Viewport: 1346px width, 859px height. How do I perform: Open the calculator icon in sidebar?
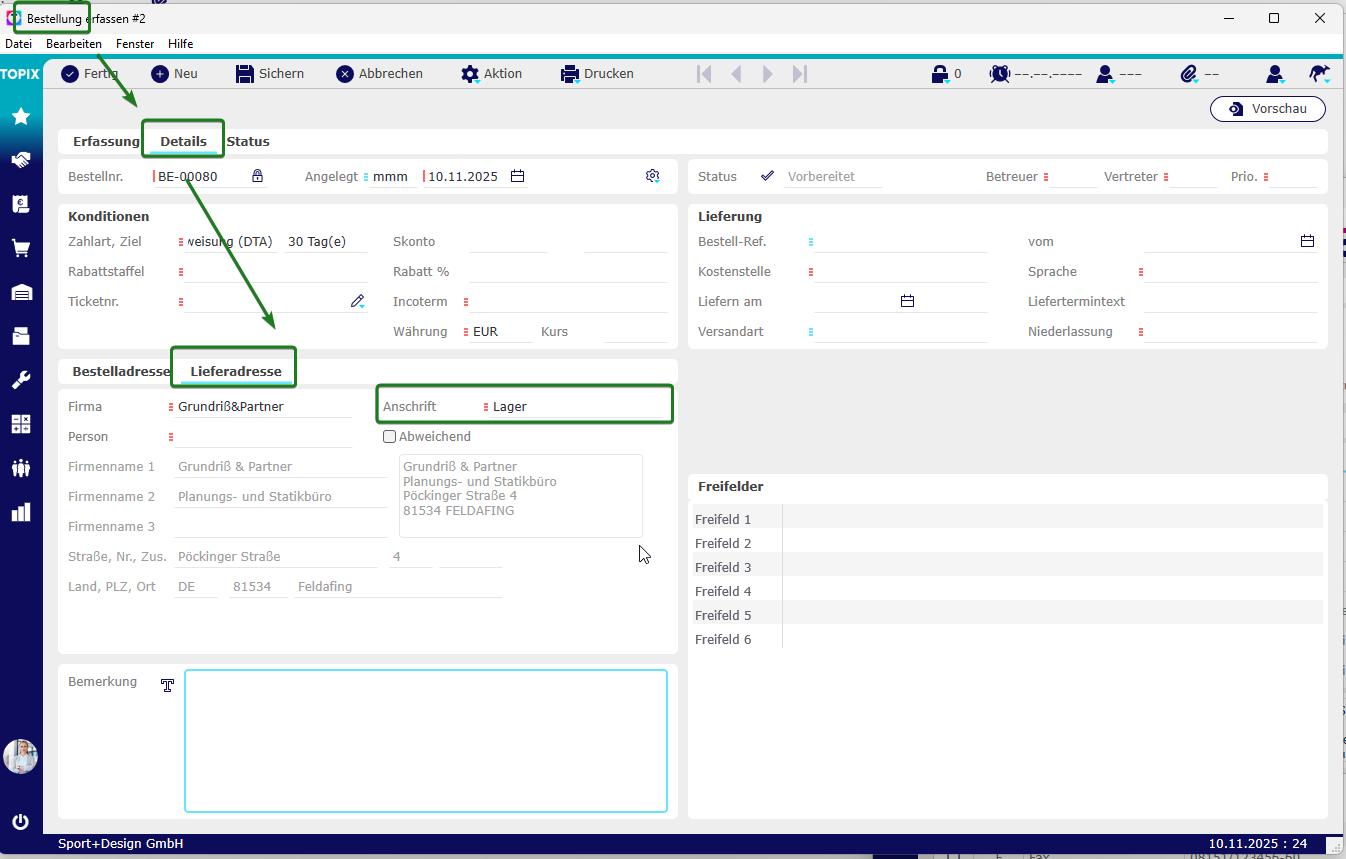coord(20,424)
